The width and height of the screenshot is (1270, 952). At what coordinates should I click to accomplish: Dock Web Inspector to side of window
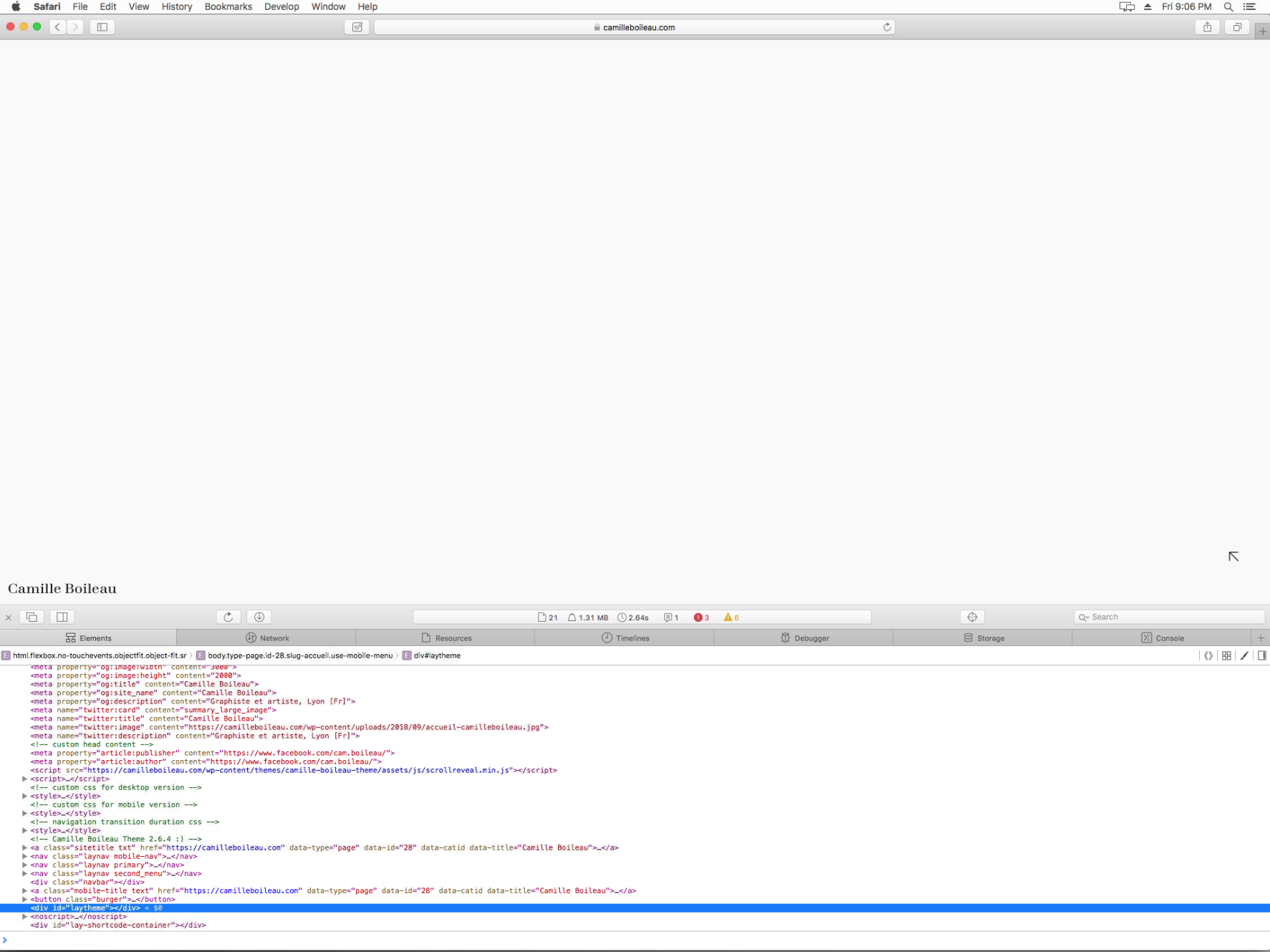tap(62, 617)
